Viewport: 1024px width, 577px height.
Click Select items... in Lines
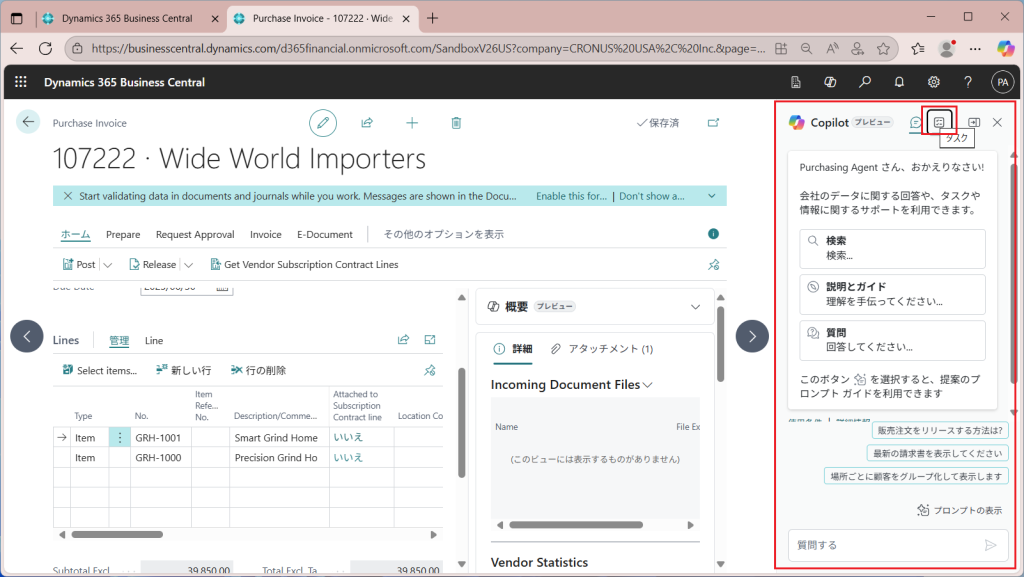tap(100, 370)
